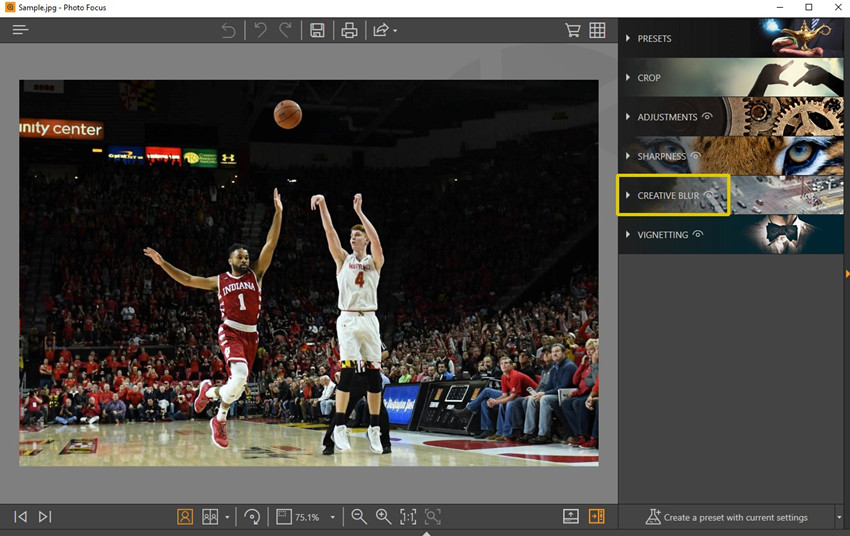
Task: Click the fit-to-window icon beside 75.1%
Action: (284, 516)
